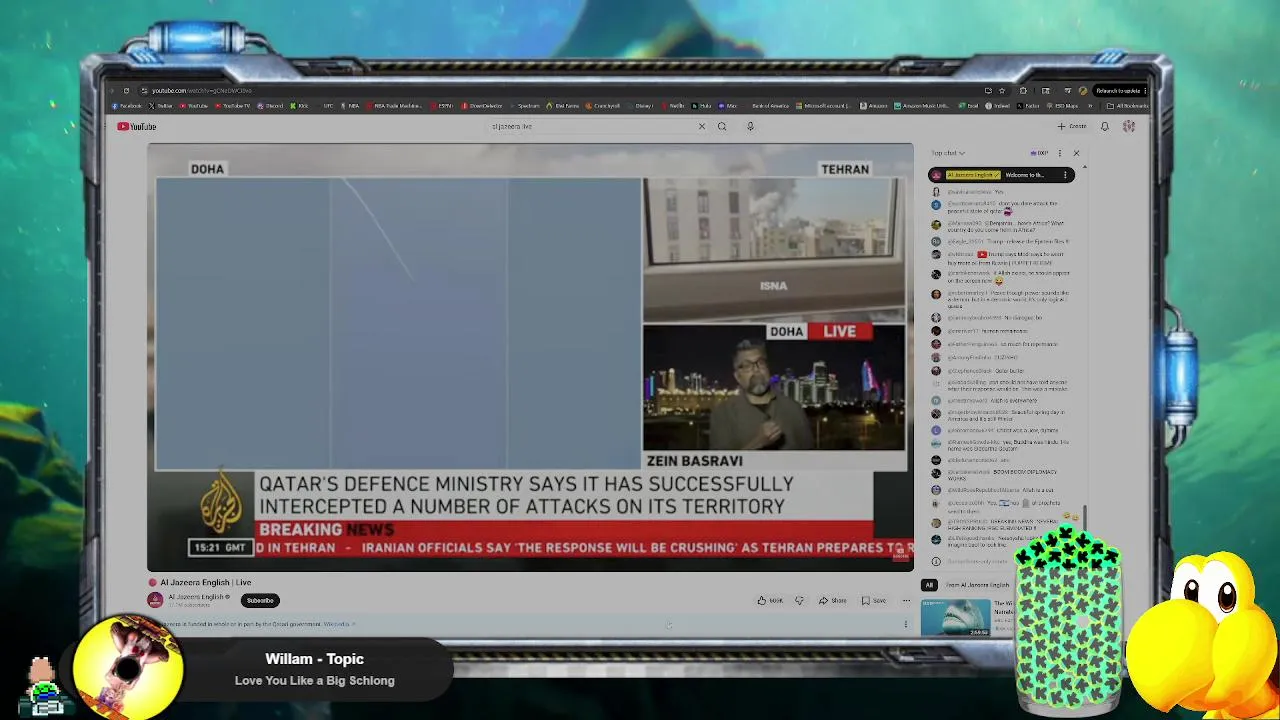Screen dimensions: 1280x720
Task: Open the All Bookmarks folder
Action: [1127, 106]
